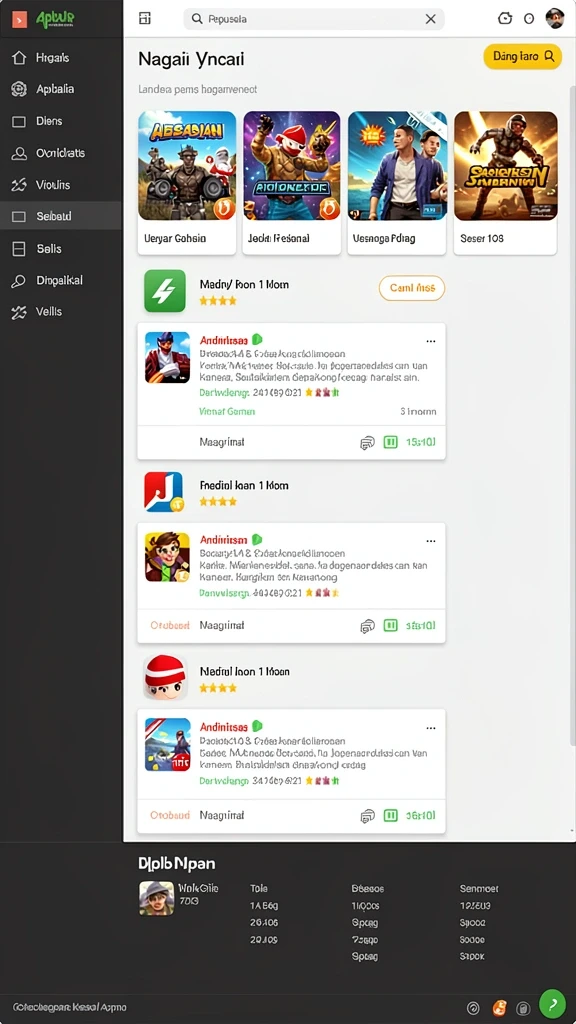Click the green lightning app icon

click(x=165, y=291)
